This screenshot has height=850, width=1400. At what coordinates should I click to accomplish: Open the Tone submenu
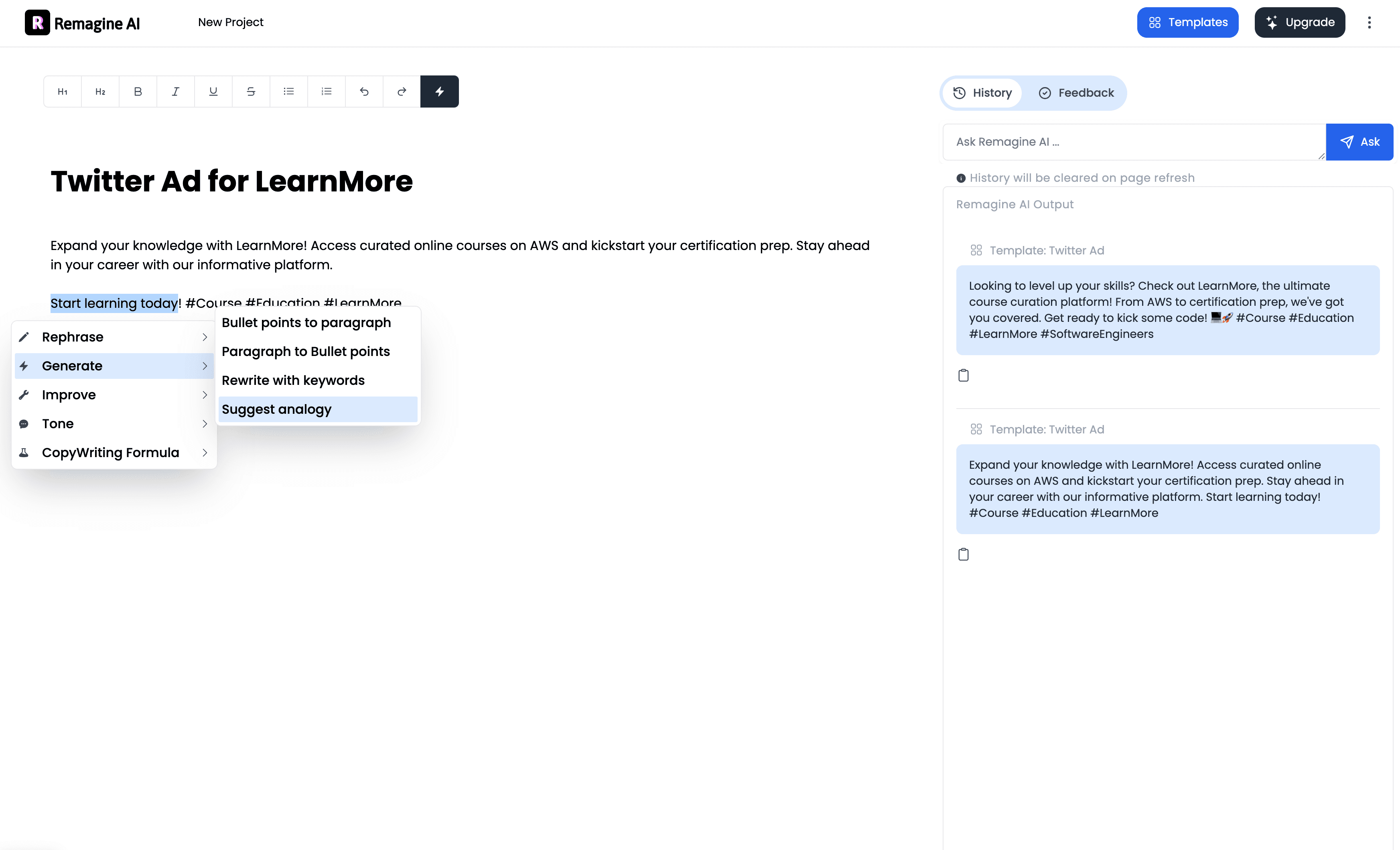[x=114, y=423]
